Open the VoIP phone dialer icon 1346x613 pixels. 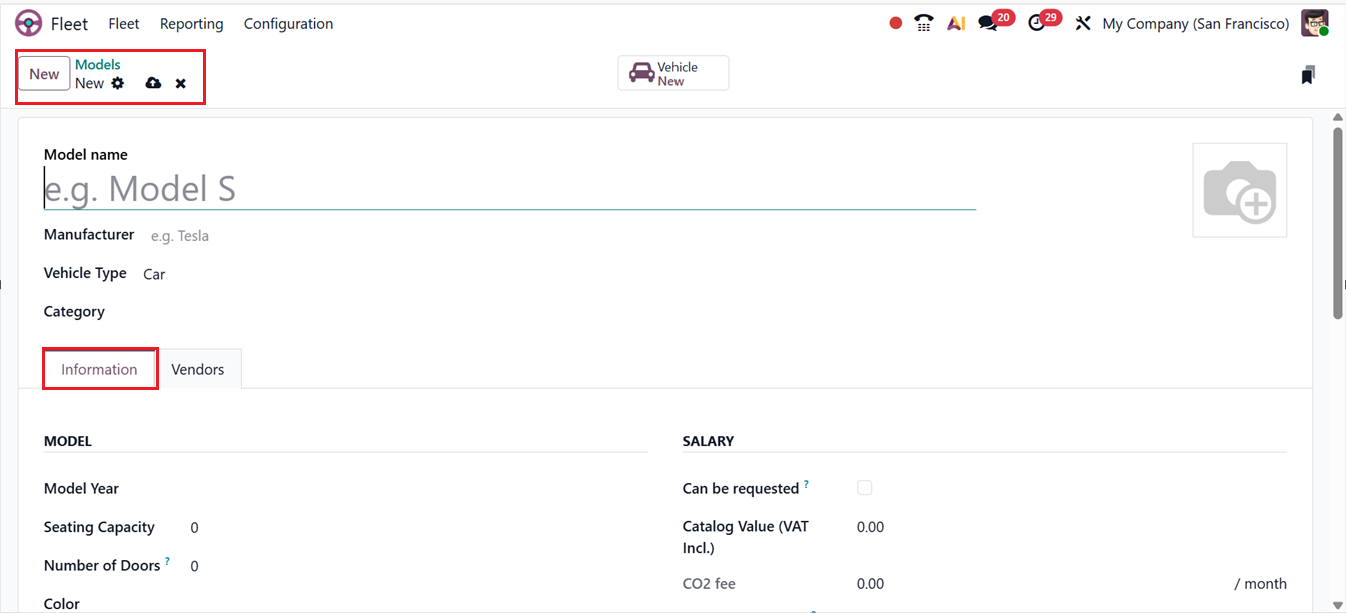pos(924,23)
